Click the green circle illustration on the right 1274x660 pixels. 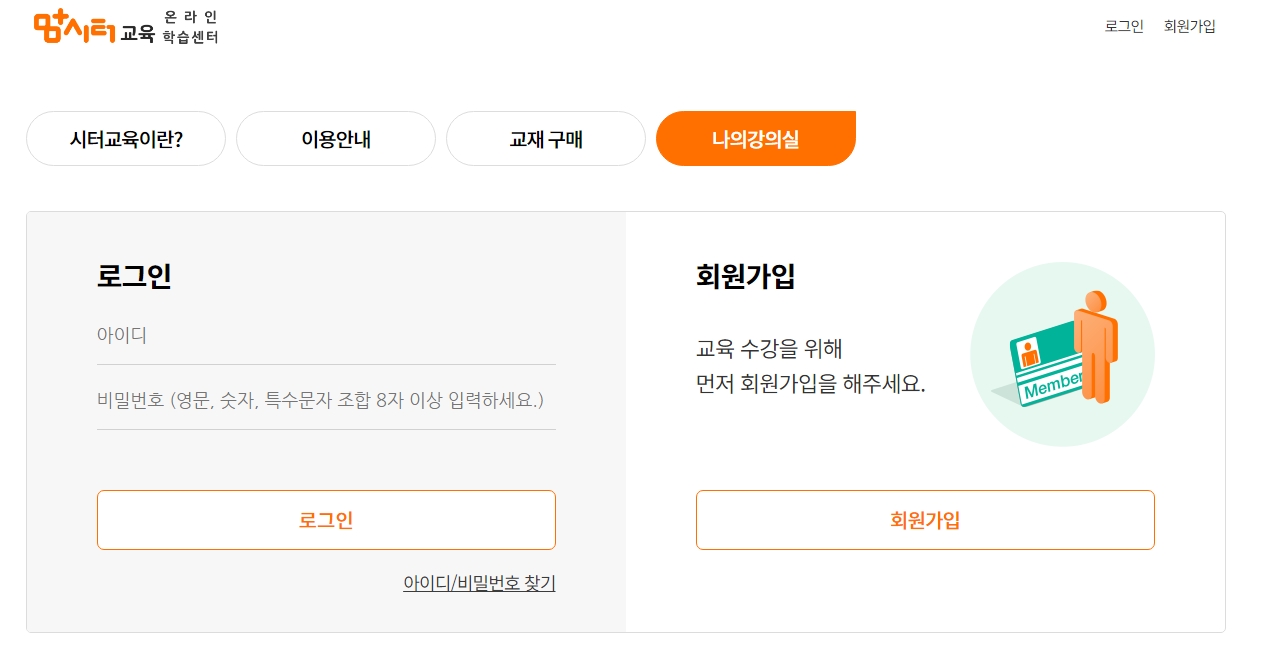1062,353
